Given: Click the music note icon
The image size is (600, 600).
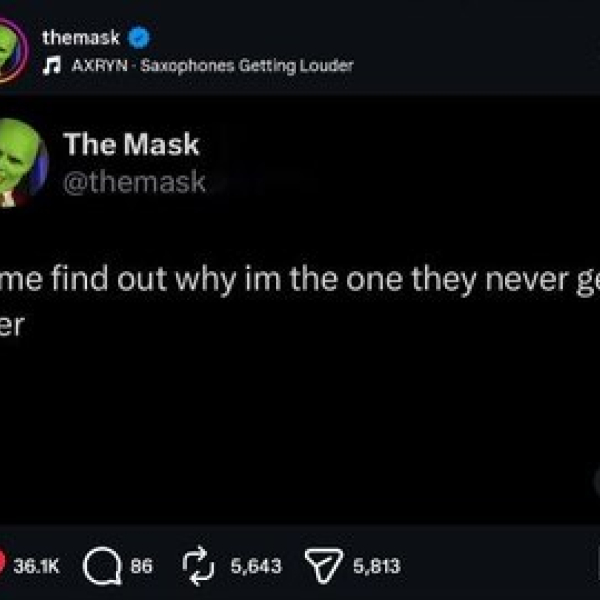Looking at the screenshot, I should point(52,65).
